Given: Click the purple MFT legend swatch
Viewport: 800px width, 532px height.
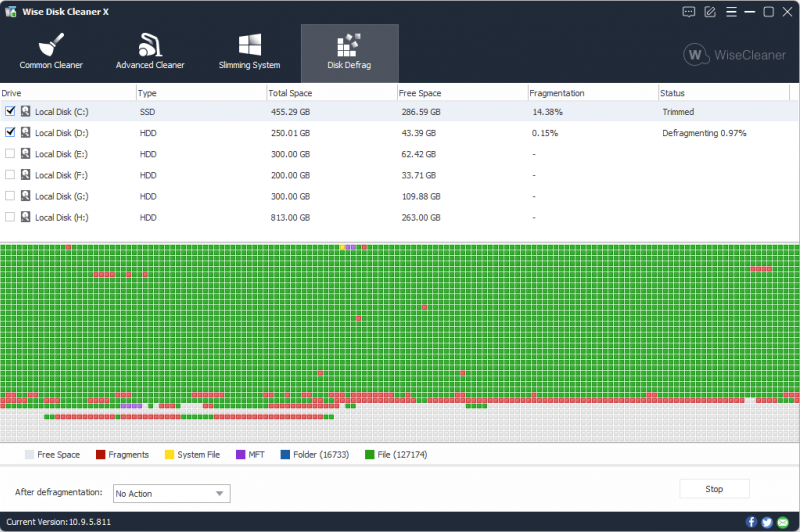Looking at the screenshot, I should [x=240, y=454].
